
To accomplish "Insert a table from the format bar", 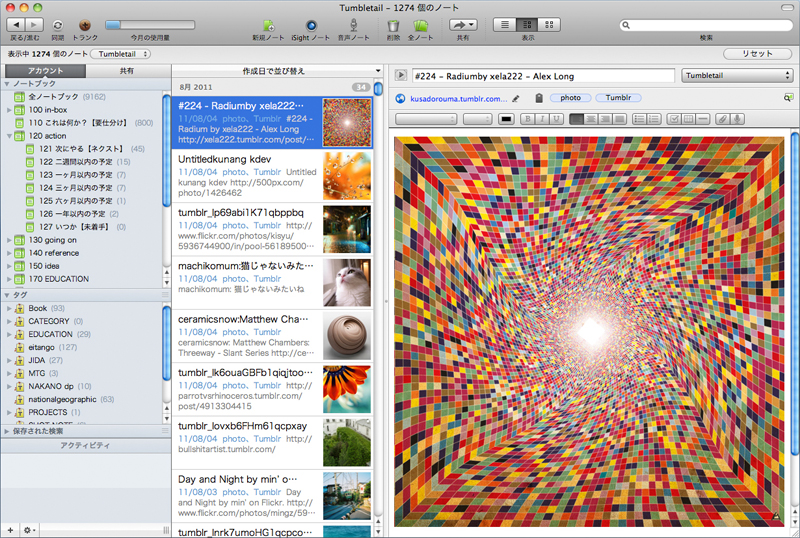I will [688, 119].
